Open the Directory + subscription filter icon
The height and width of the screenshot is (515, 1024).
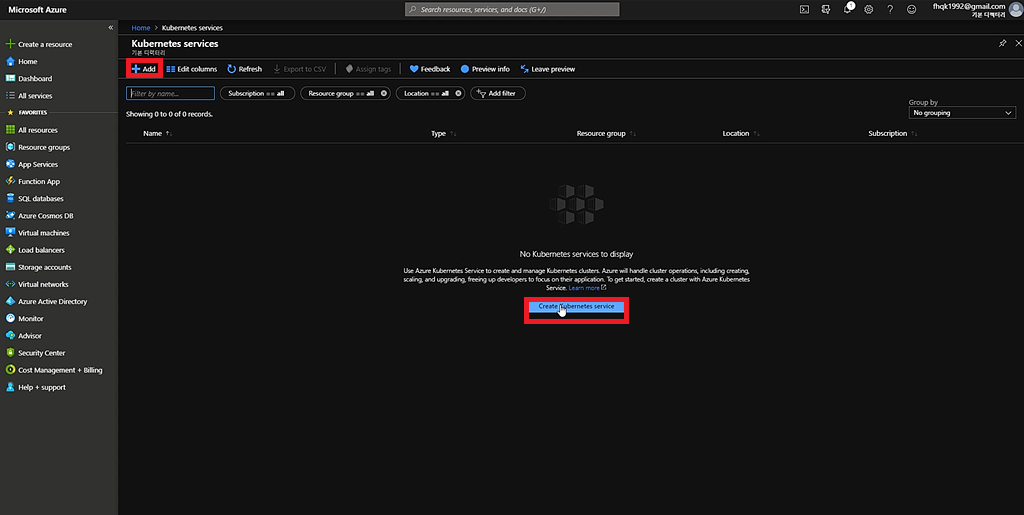click(826, 9)
